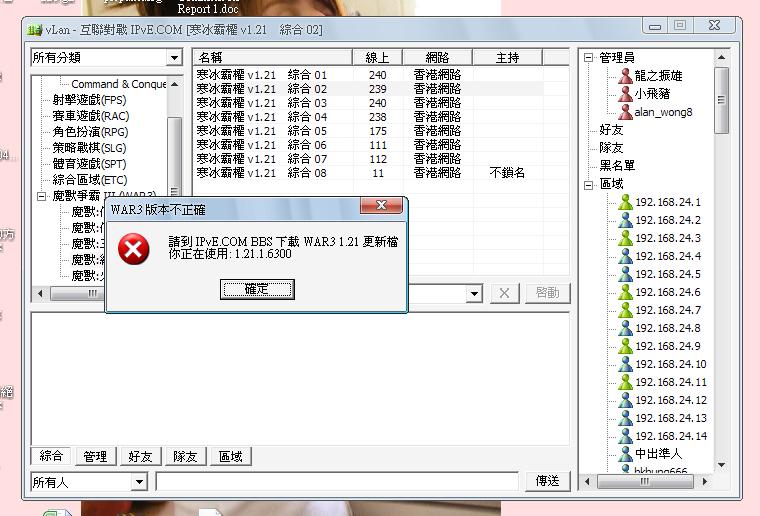The height and width of the screenshot is (516, 760).
Task: Sort rooms by 線上 column header
Action: [378, 58]
